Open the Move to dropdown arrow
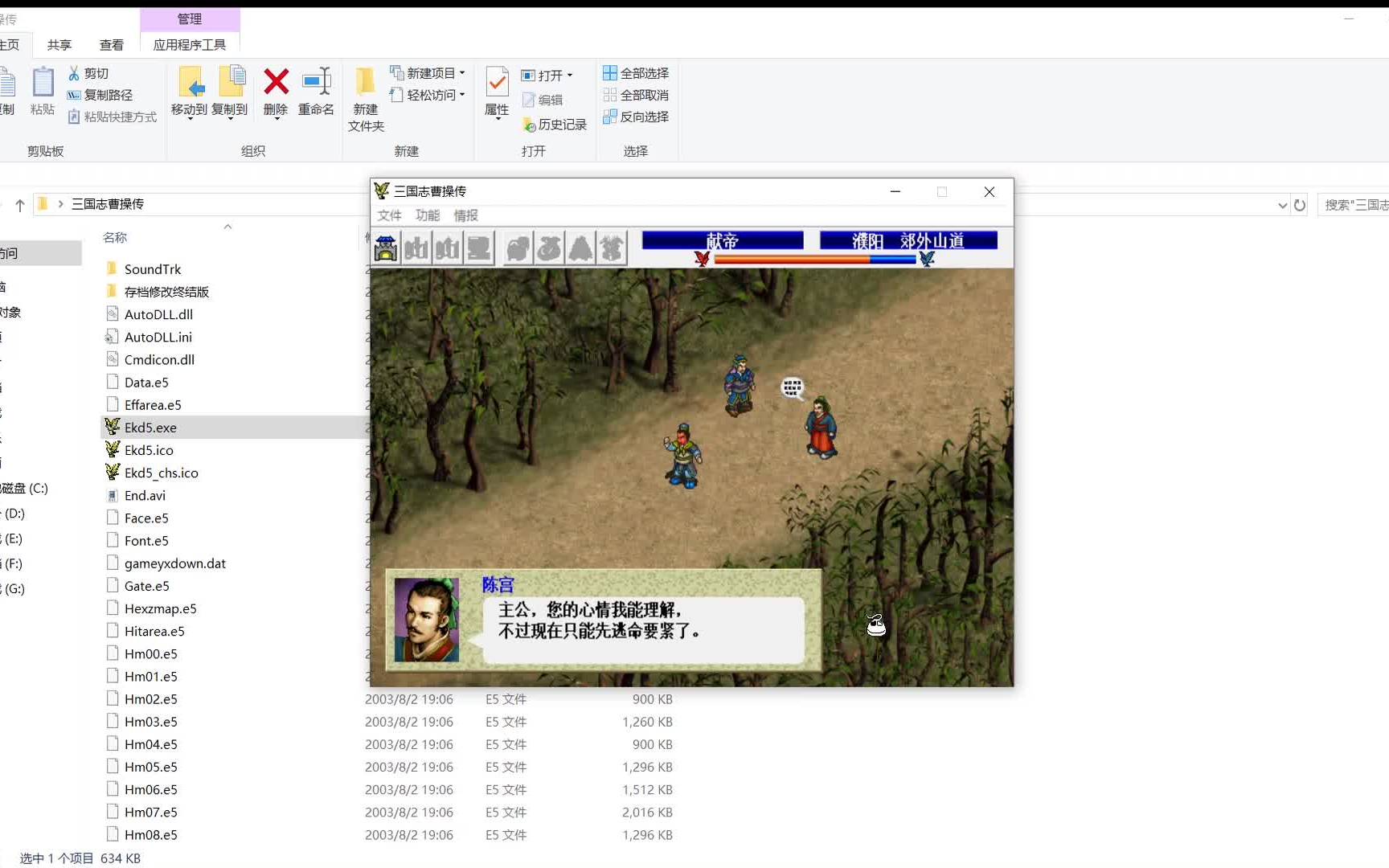 190,119
